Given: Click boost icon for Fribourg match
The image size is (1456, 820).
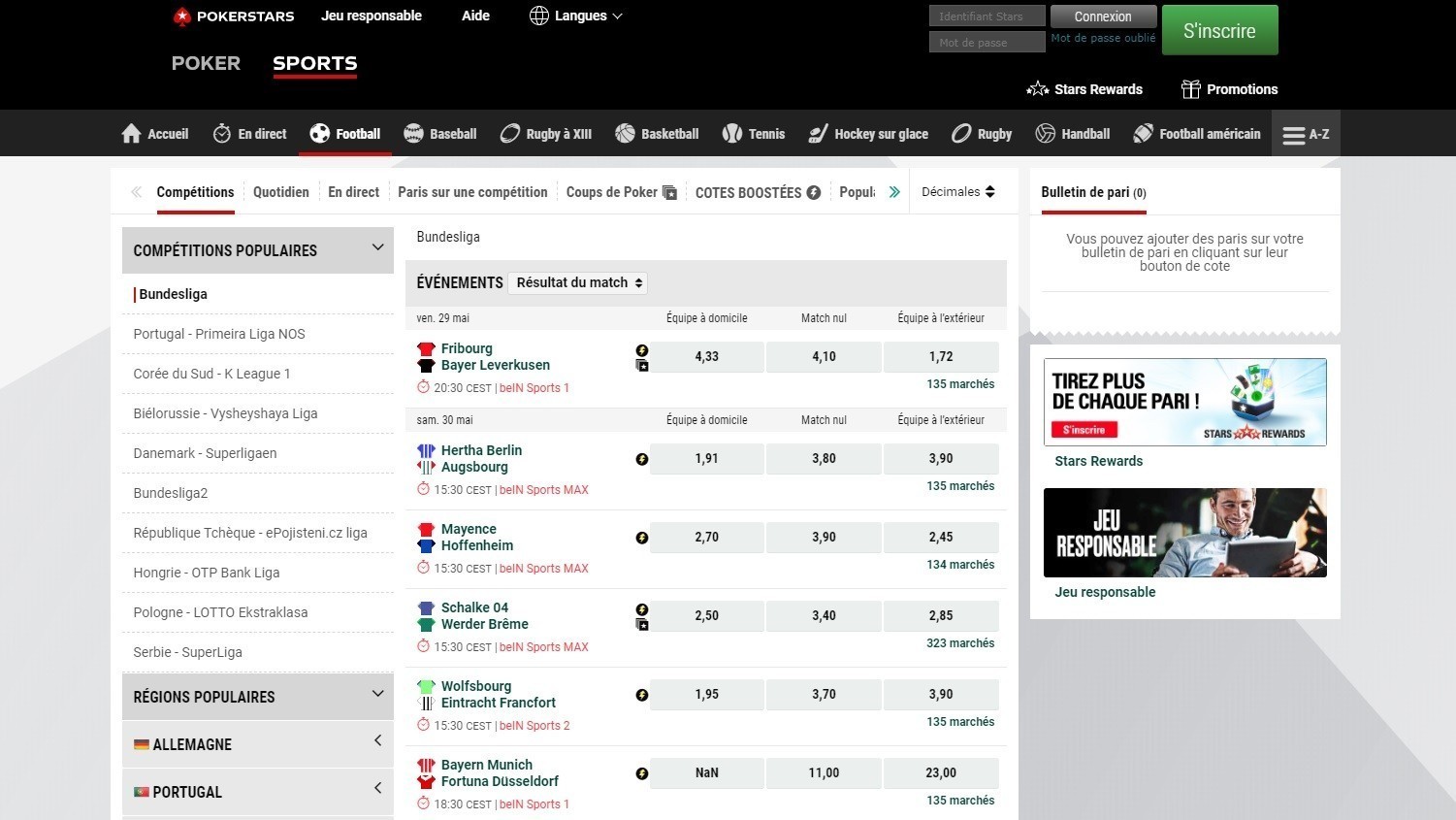Looking at the screenshot, I should pyautogui.click(x=641, y=350).
